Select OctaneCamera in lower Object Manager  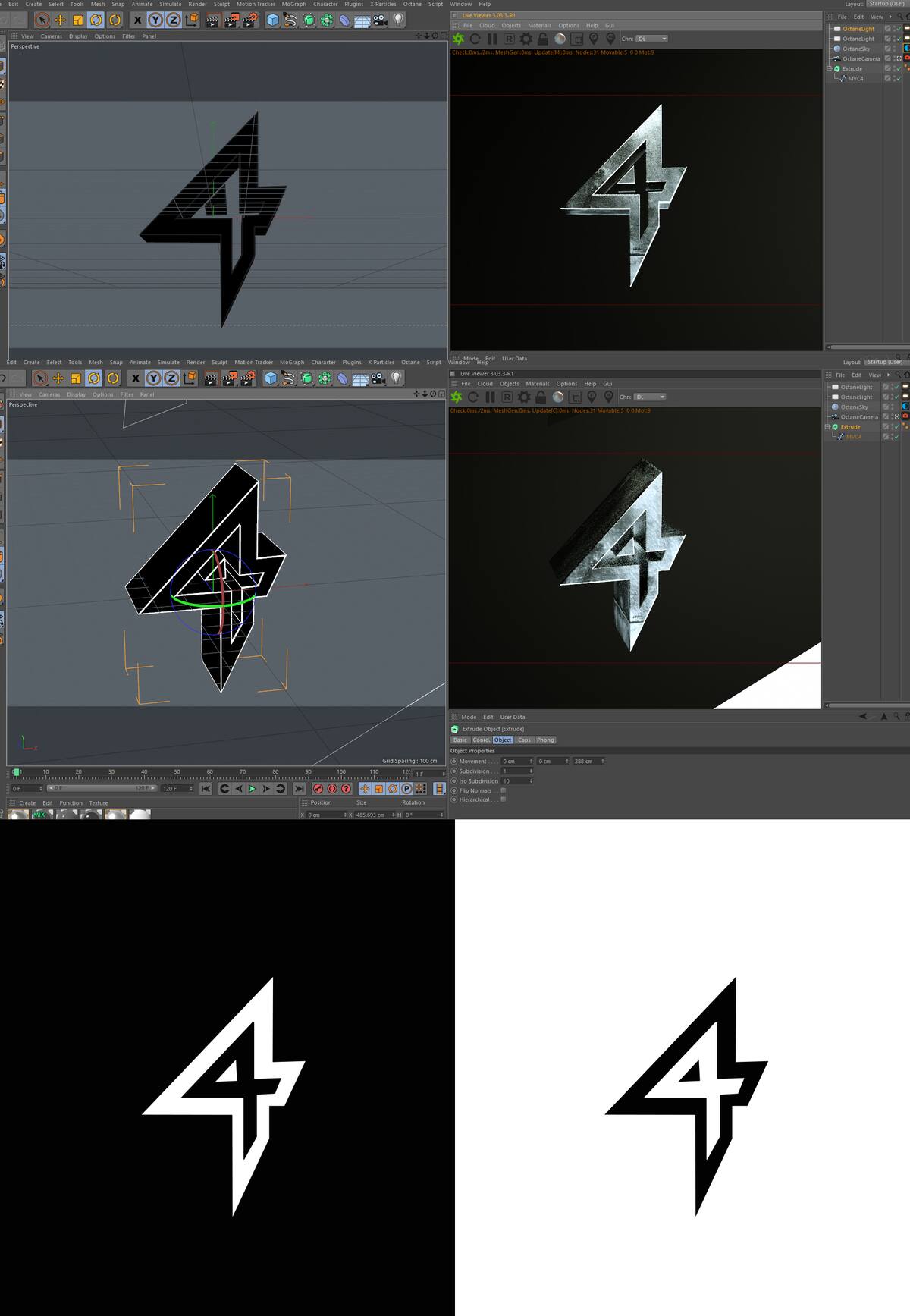[859, 416]
